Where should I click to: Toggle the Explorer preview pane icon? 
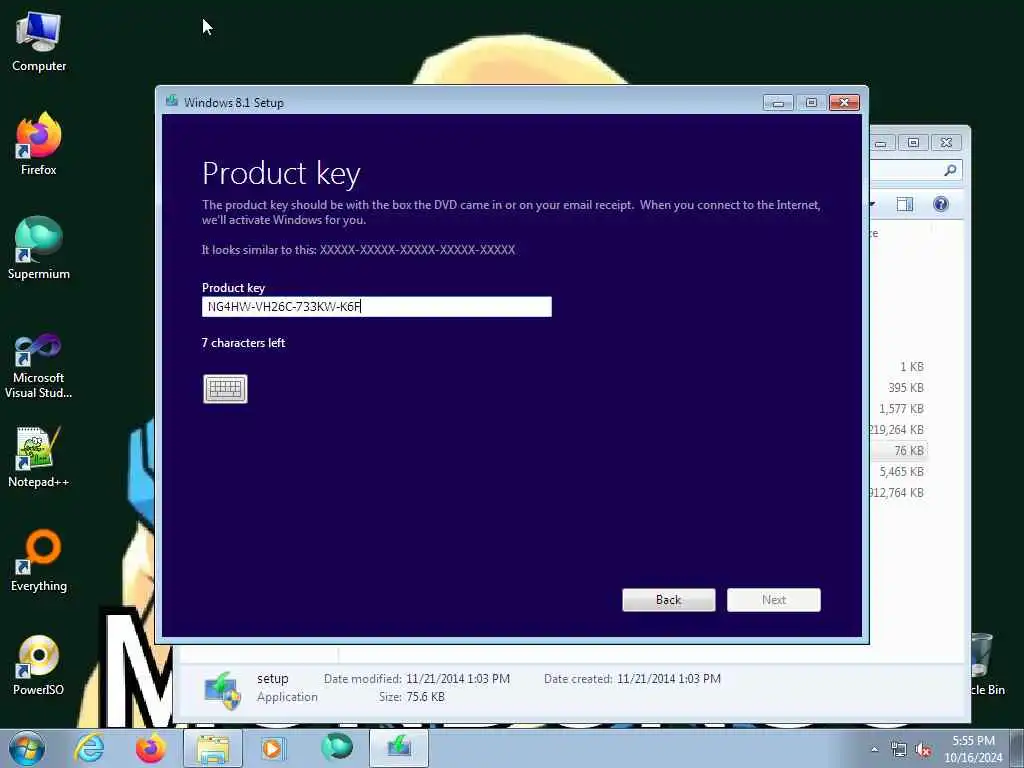click(x=904, y=204)
